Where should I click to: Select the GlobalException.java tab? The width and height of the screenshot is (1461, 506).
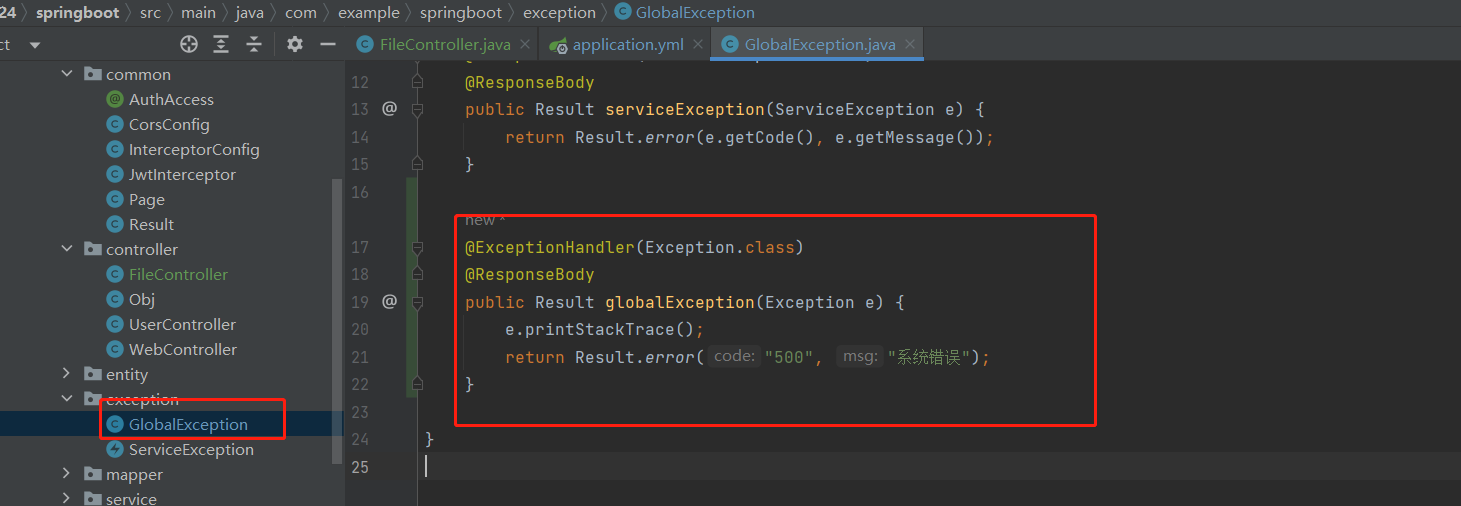coord(819,44)
